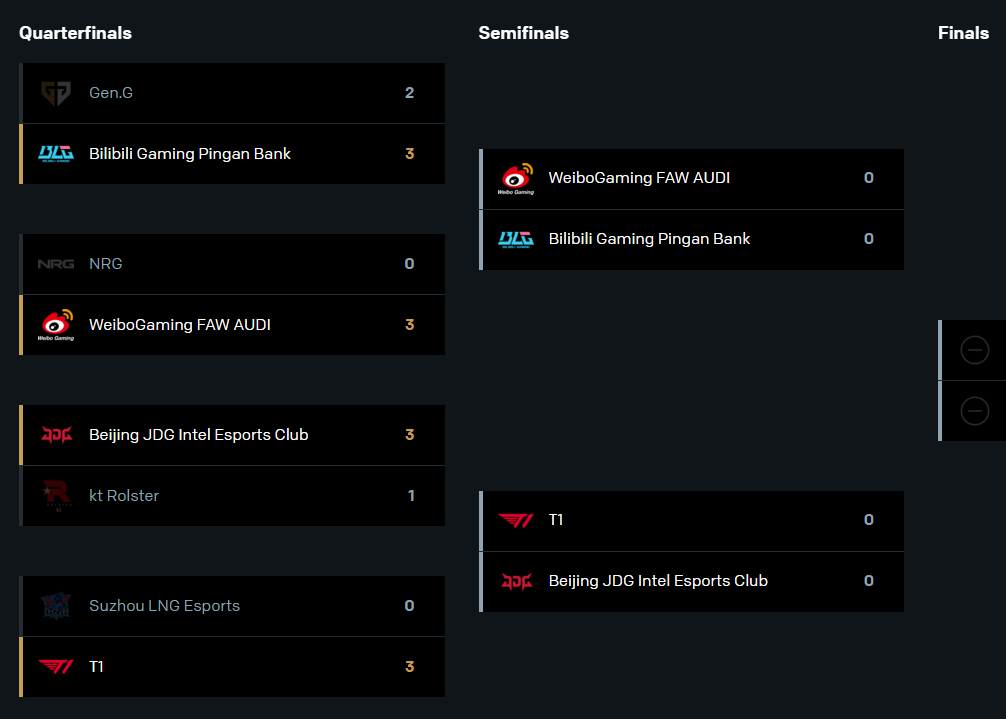Click the Quarterfinals column heading
The width and height of the screenshot is (1006, 719).
(x=75, y=33)
